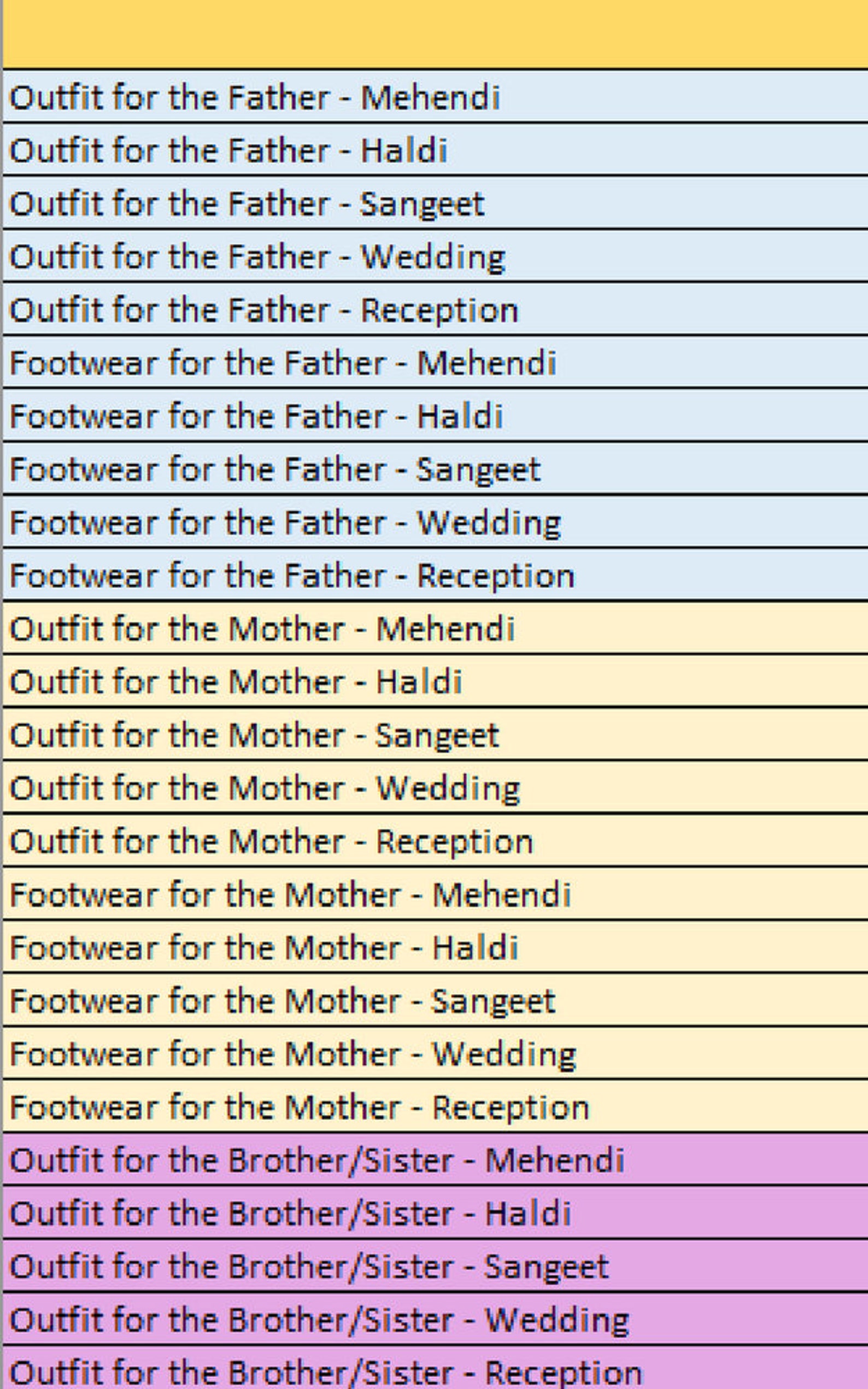This screenshot has width=868, height=1389.
Task: Select cell 'Outfit for the Father - Mehendi'
Action: point(435,96)
